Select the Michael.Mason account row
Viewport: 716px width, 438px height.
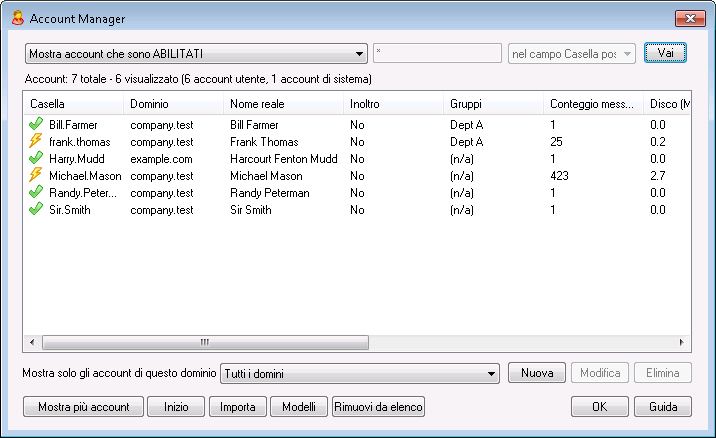tap(357, 176)
